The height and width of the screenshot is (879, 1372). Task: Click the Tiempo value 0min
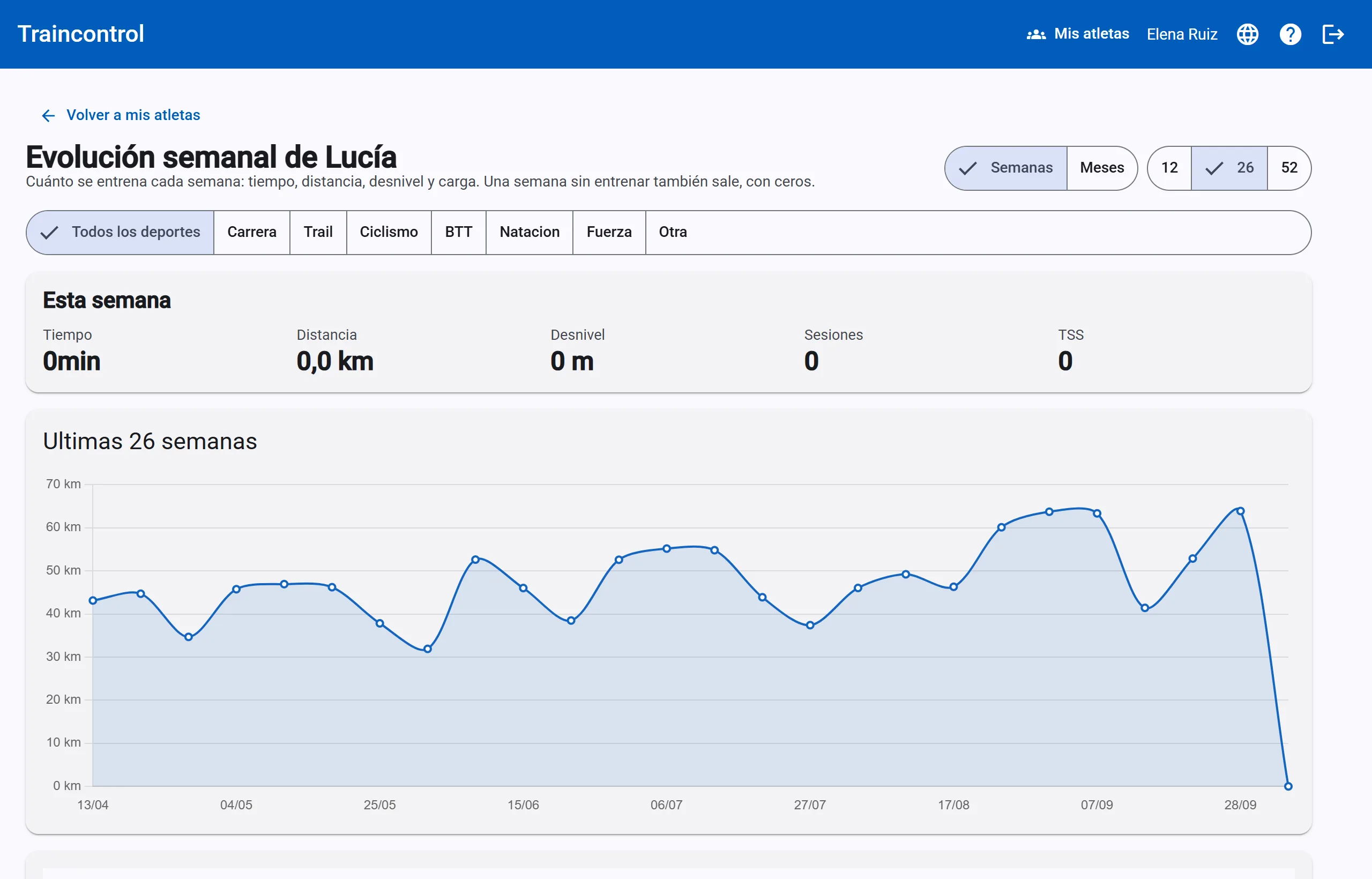[x=71, y=361]
